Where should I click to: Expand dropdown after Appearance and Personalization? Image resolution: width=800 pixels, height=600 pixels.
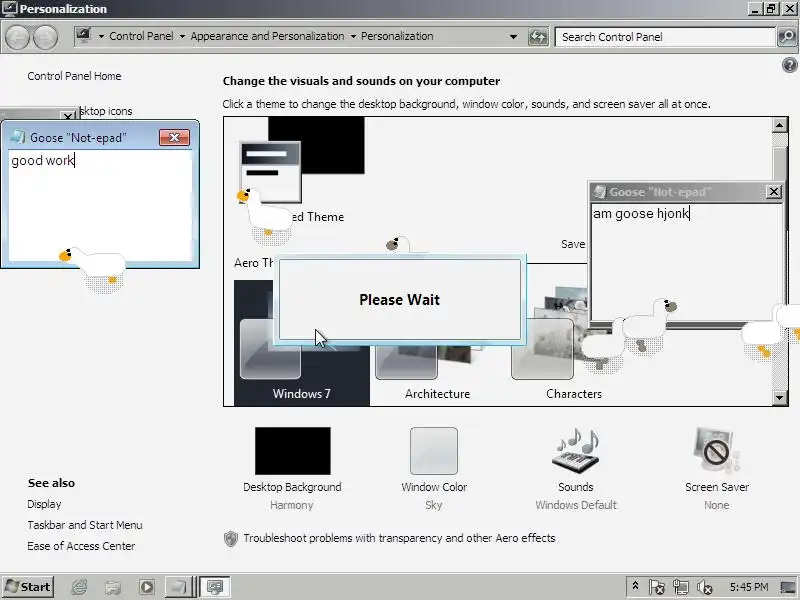click(x=353, y=37)
